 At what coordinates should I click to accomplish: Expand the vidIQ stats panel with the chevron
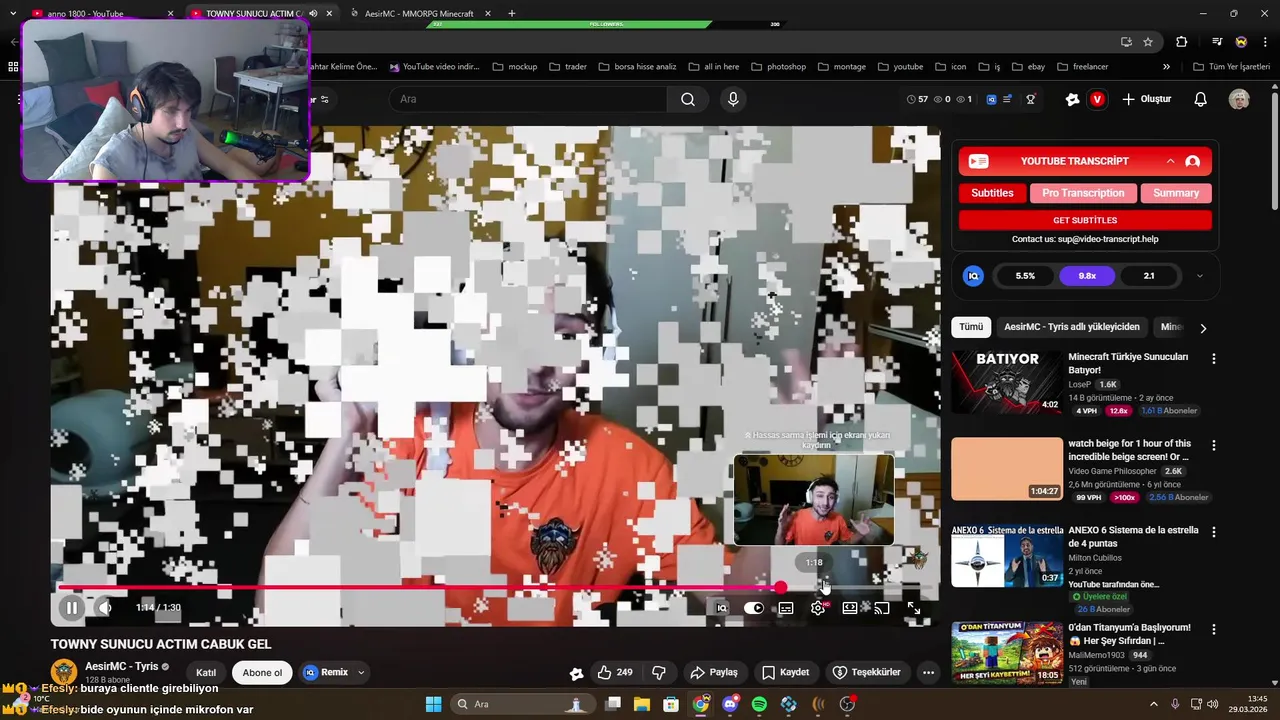pos(1199,276)
